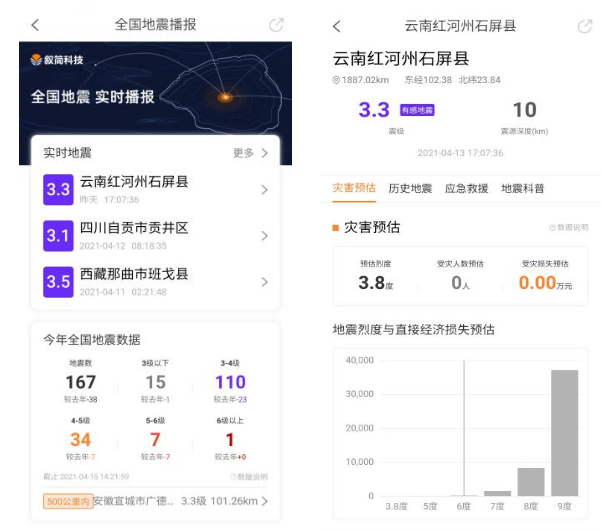Open 更多 to view more real-time earthquakes
The width and height of the screenshot is (602, 531).
(250, 153)
